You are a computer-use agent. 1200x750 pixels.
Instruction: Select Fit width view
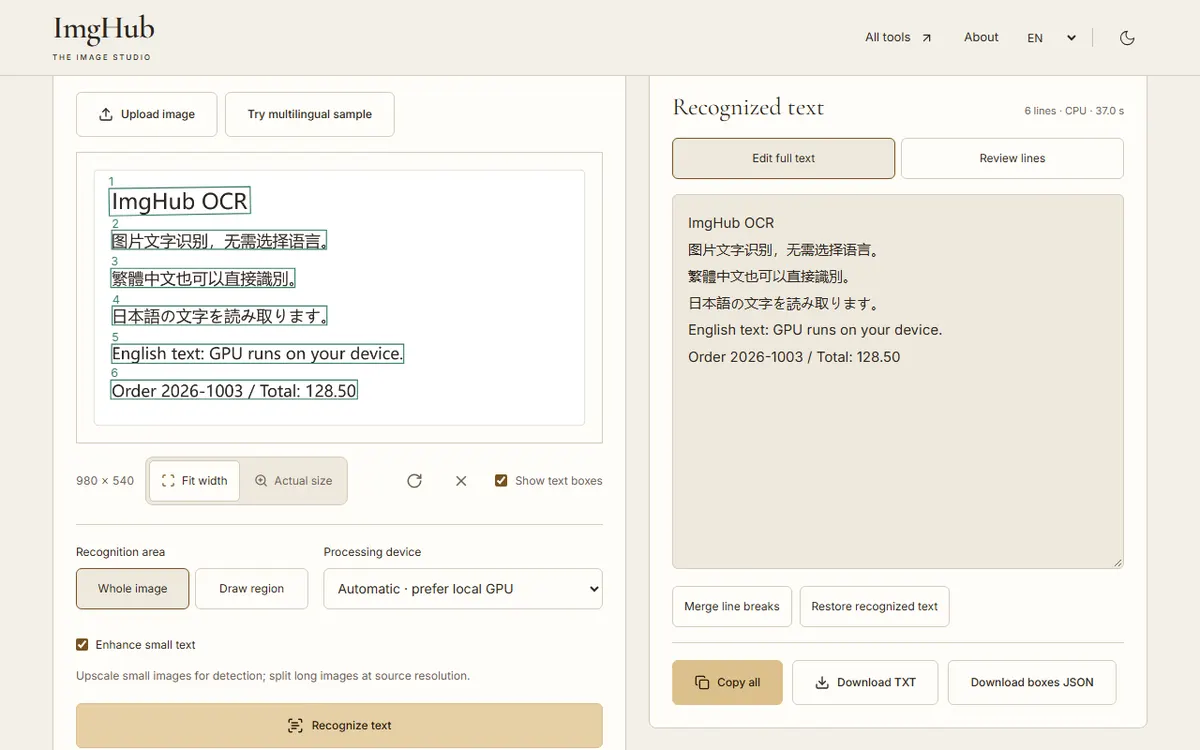tap(194, 481)
